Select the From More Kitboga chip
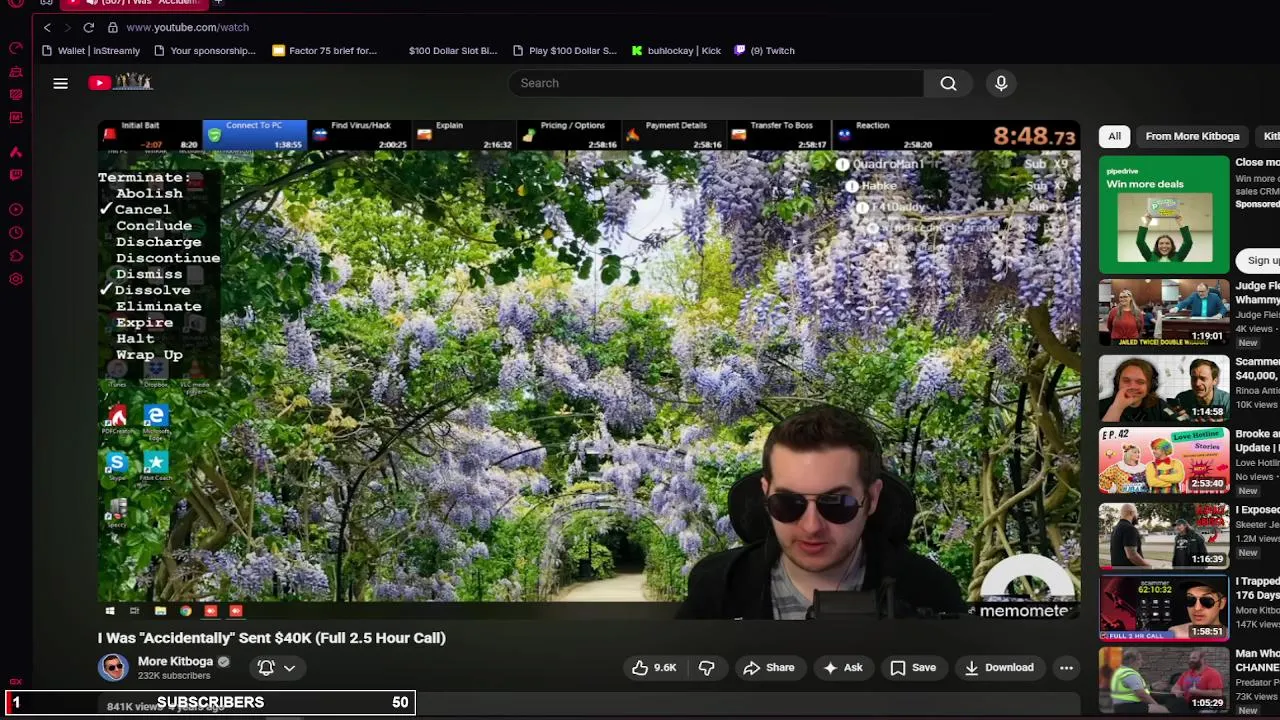 [1192, 136]
